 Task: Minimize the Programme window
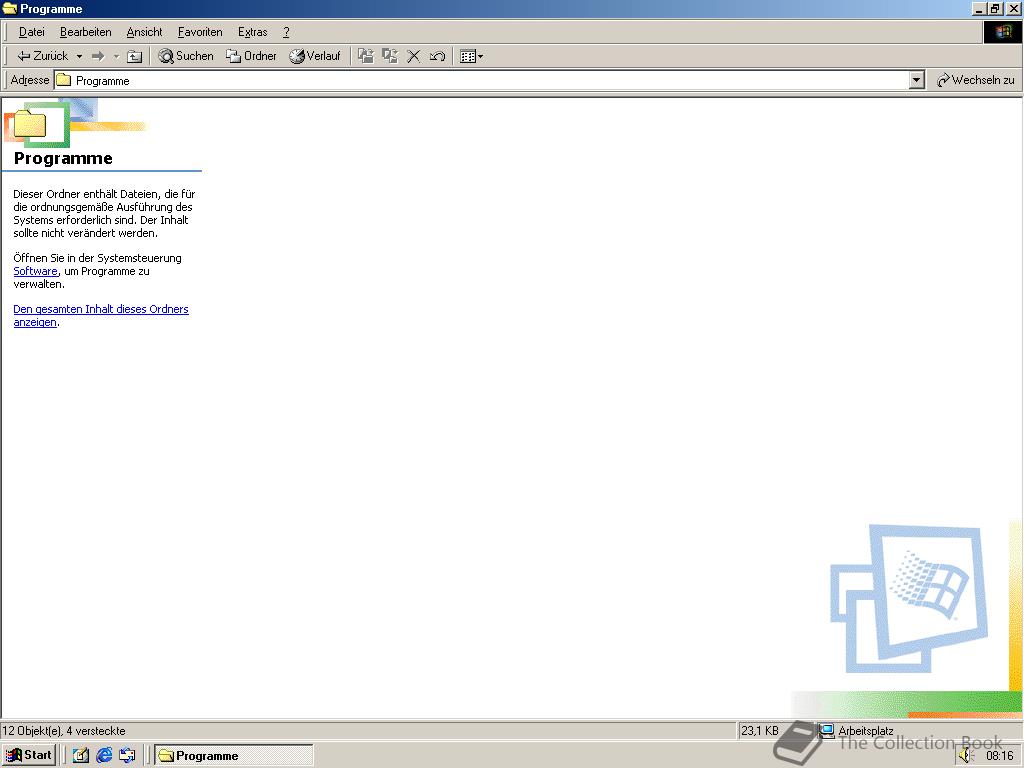(x=980, y=8)
